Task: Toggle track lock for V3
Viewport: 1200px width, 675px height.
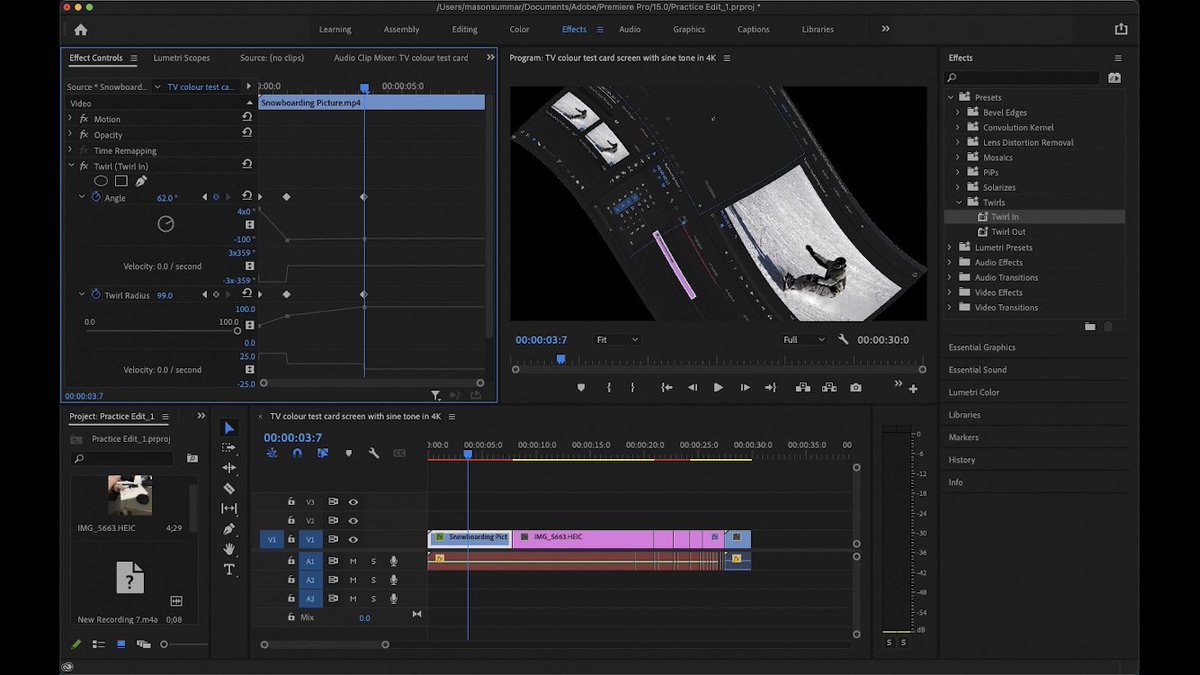Action: (291, 502)
